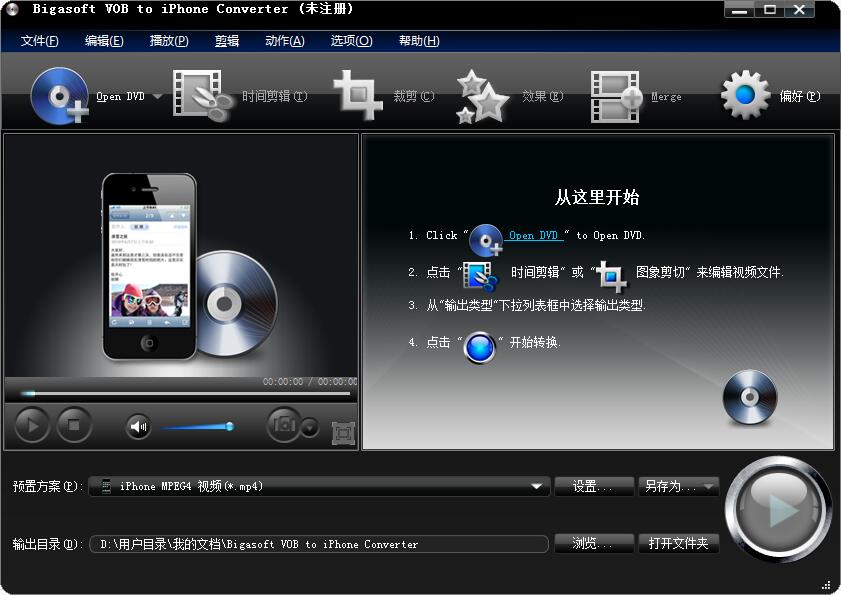Image resolution: width=841 pixels, height=595 pixels.
Task: Adjust the volume slider
Action: click(x=196, y=427)
